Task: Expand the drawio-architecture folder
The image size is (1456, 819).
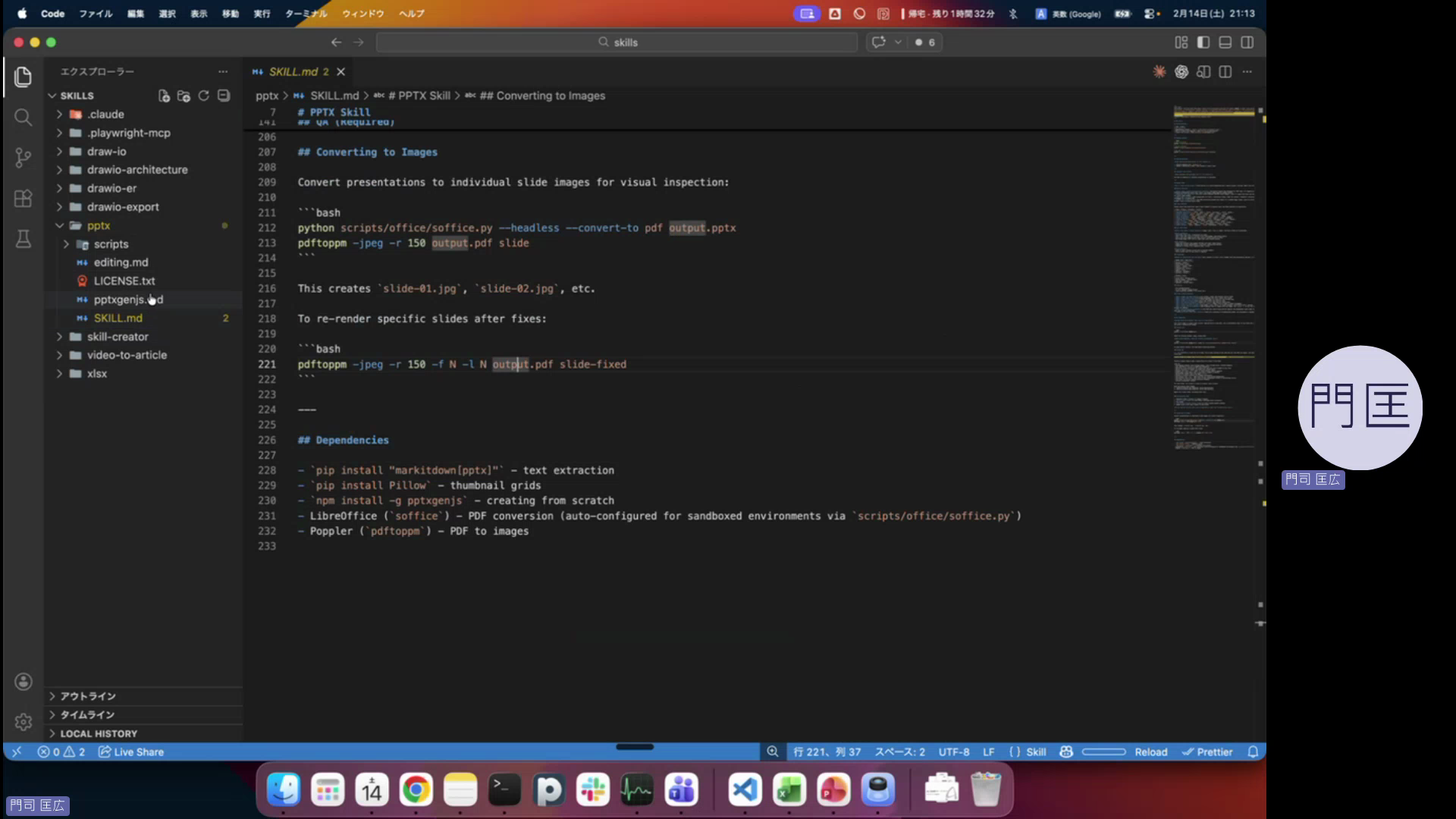Action: point(136,170)
